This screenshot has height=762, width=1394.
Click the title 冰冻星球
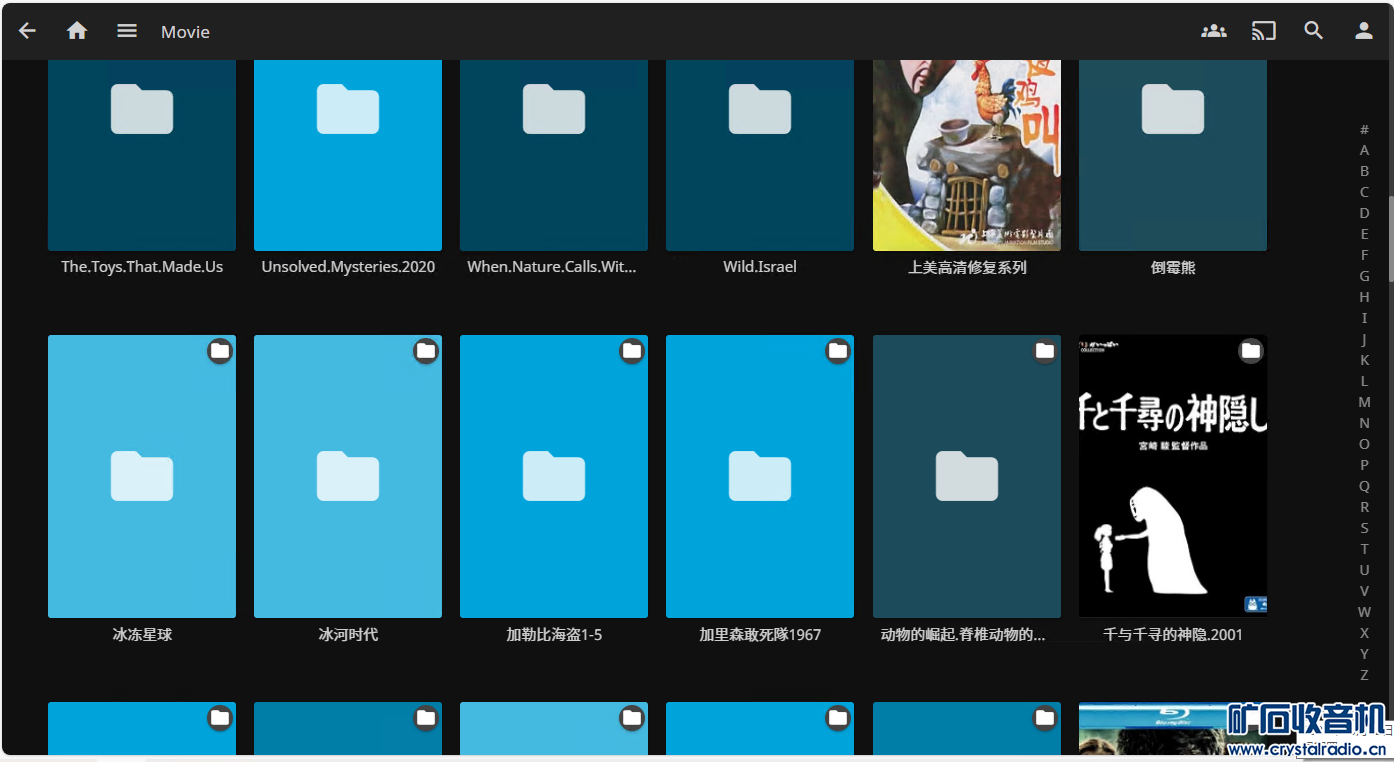(x=142, y=635)
